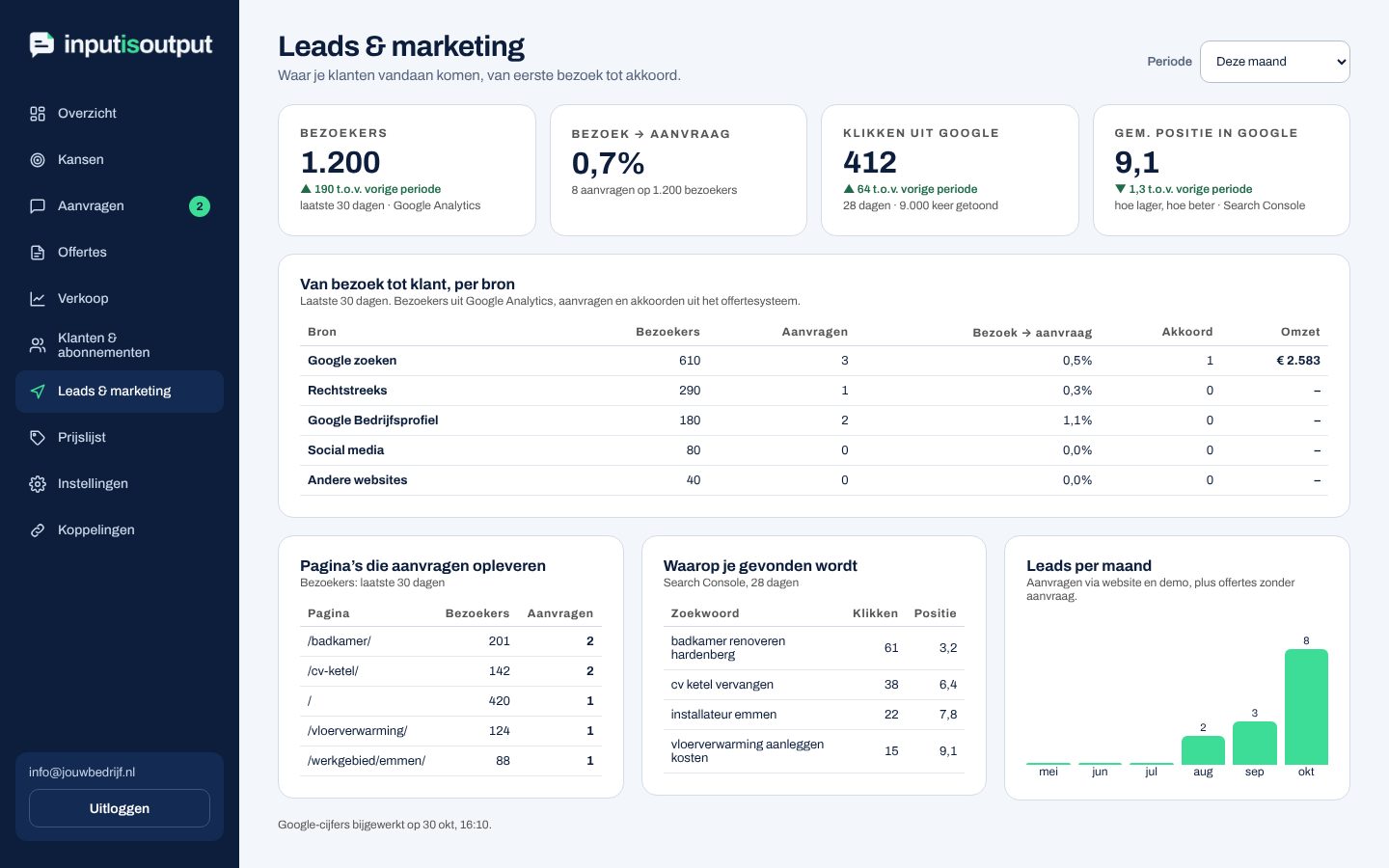This screenshot has height=868, width=1389.
Task: Click the installateur emmen keyword
Action: pos(723,715)
